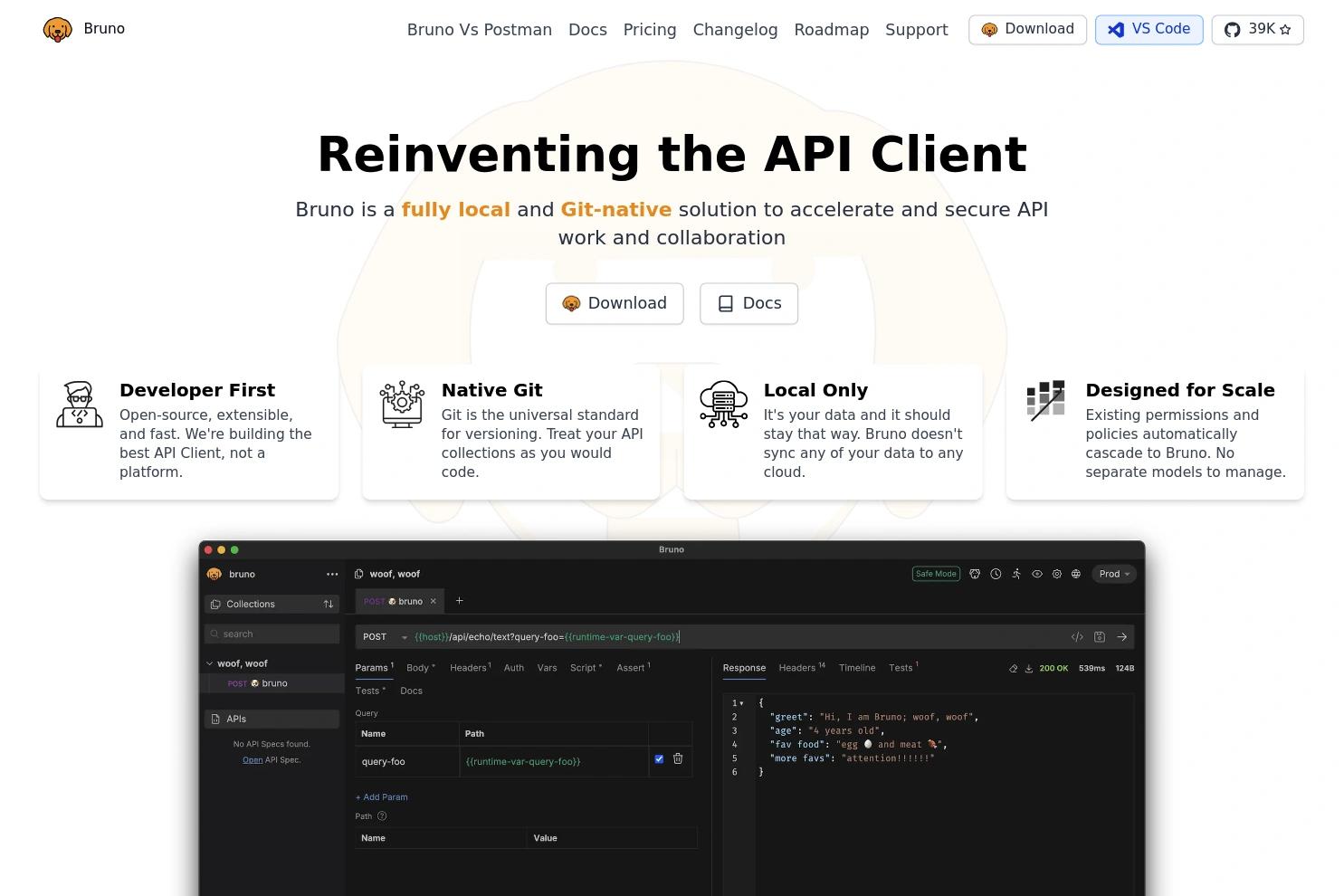The image size is (1344, 896).
Task: Open the request Headers tab
Action: 471,668
